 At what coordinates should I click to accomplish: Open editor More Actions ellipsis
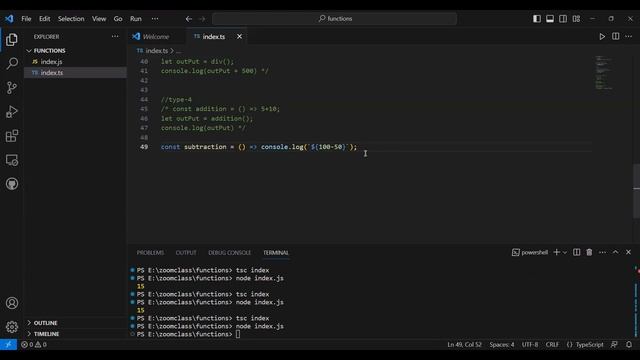tap(629, 36)
